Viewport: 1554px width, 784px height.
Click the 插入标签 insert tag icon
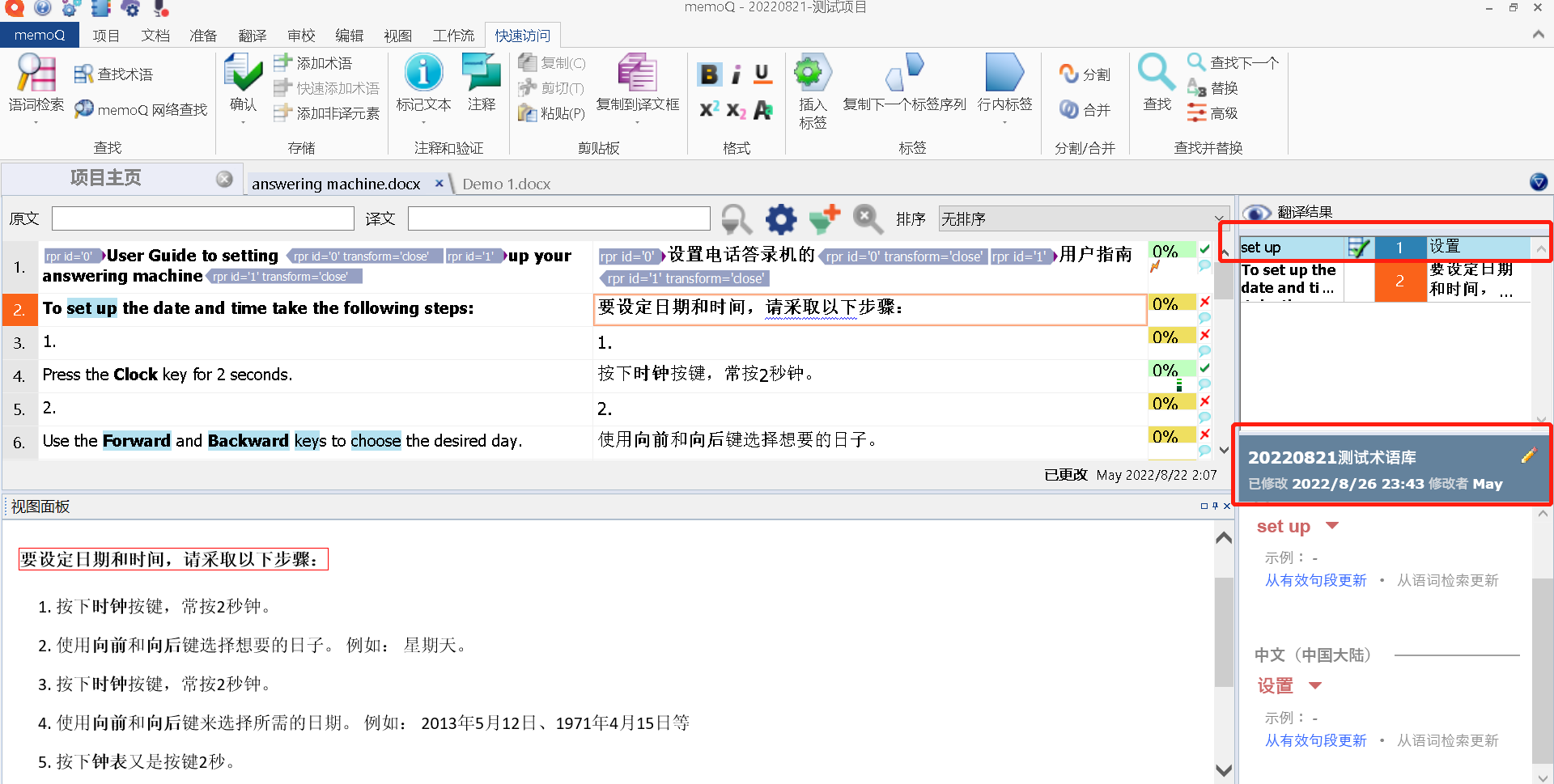click(x=813, y=73)
